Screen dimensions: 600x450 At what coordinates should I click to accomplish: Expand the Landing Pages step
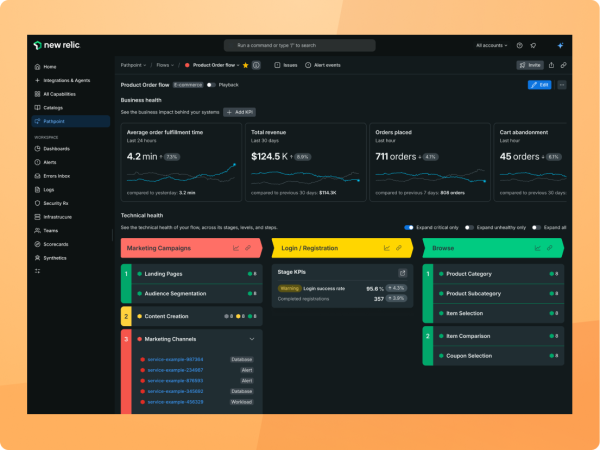[x=197, y=274]
